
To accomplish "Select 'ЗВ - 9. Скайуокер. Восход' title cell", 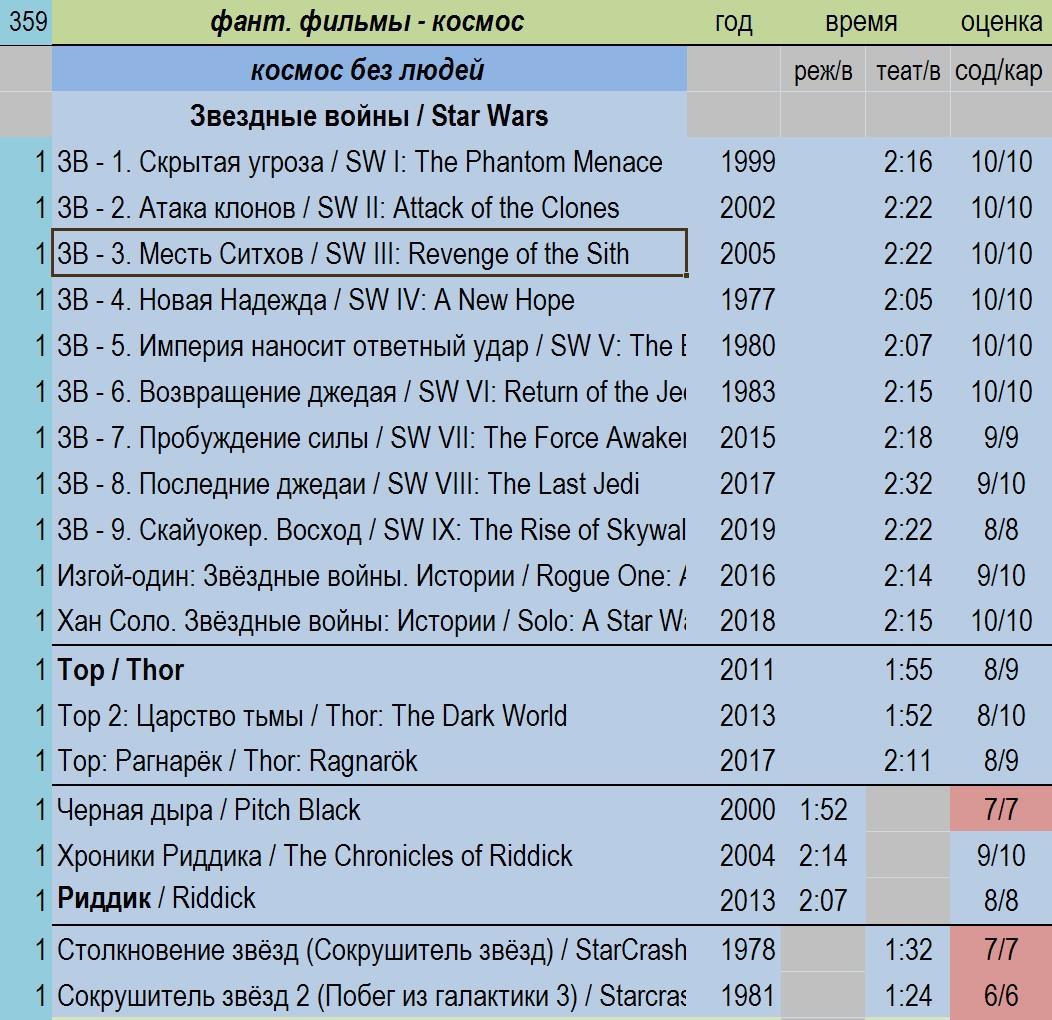I will (369, 529).
